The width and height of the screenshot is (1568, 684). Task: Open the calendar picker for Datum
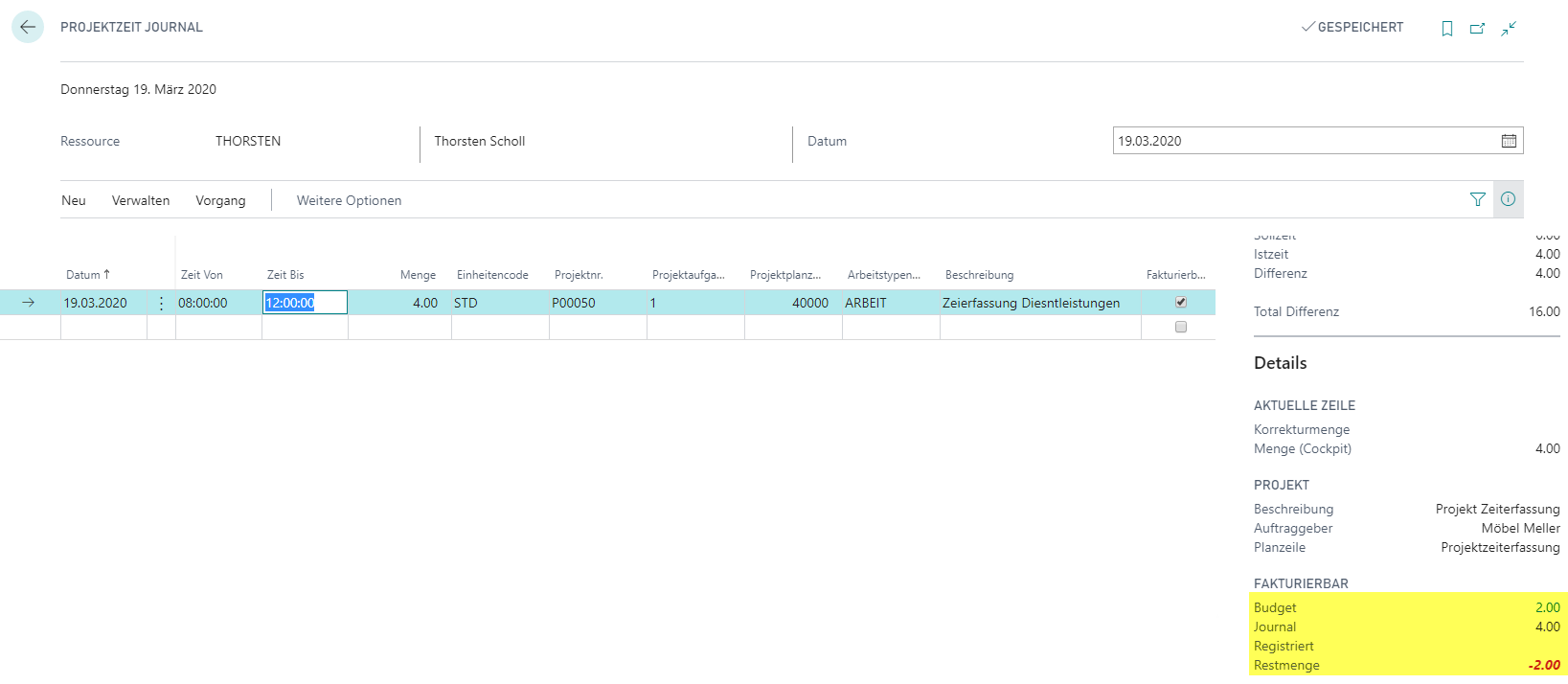(x=1509, y=141)
